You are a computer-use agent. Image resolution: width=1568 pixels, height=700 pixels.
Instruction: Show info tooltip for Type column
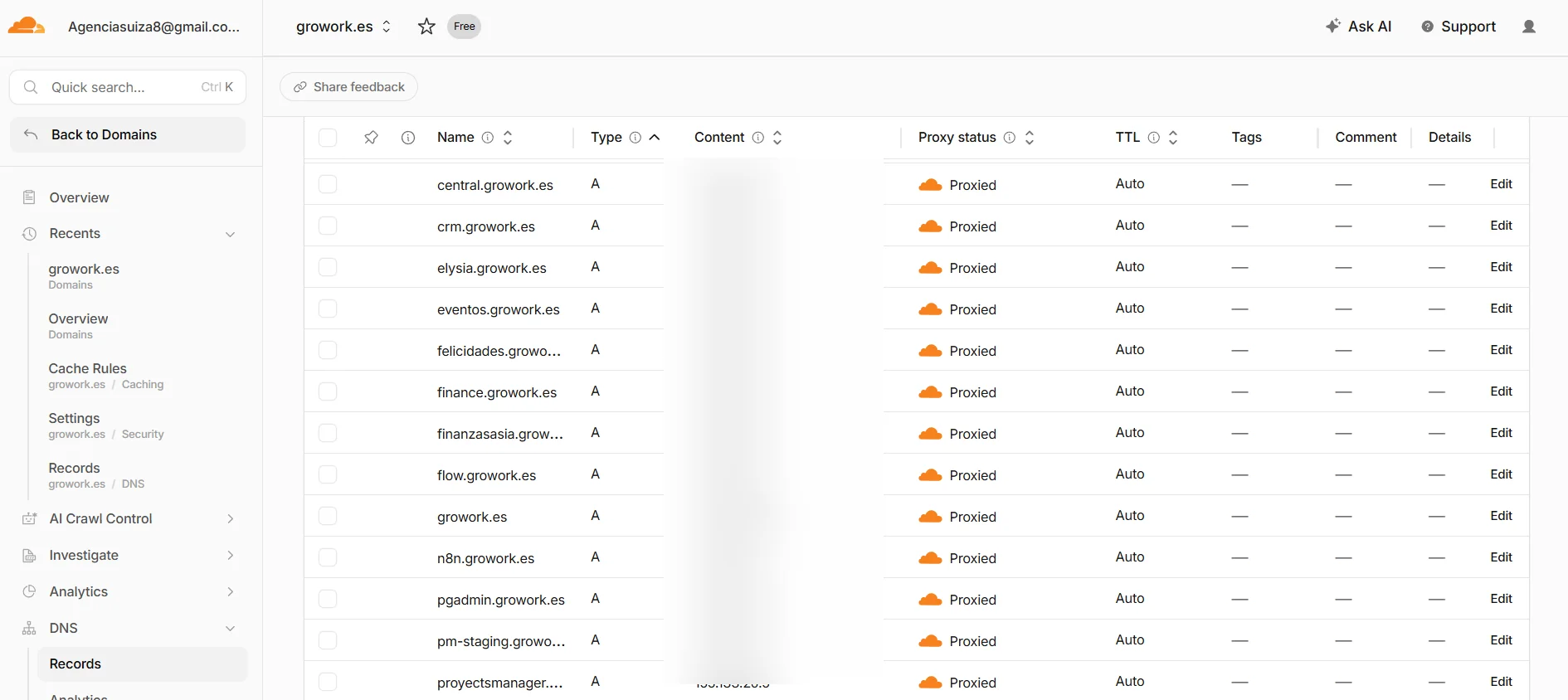pyautogui.click(x=635, y=138)
